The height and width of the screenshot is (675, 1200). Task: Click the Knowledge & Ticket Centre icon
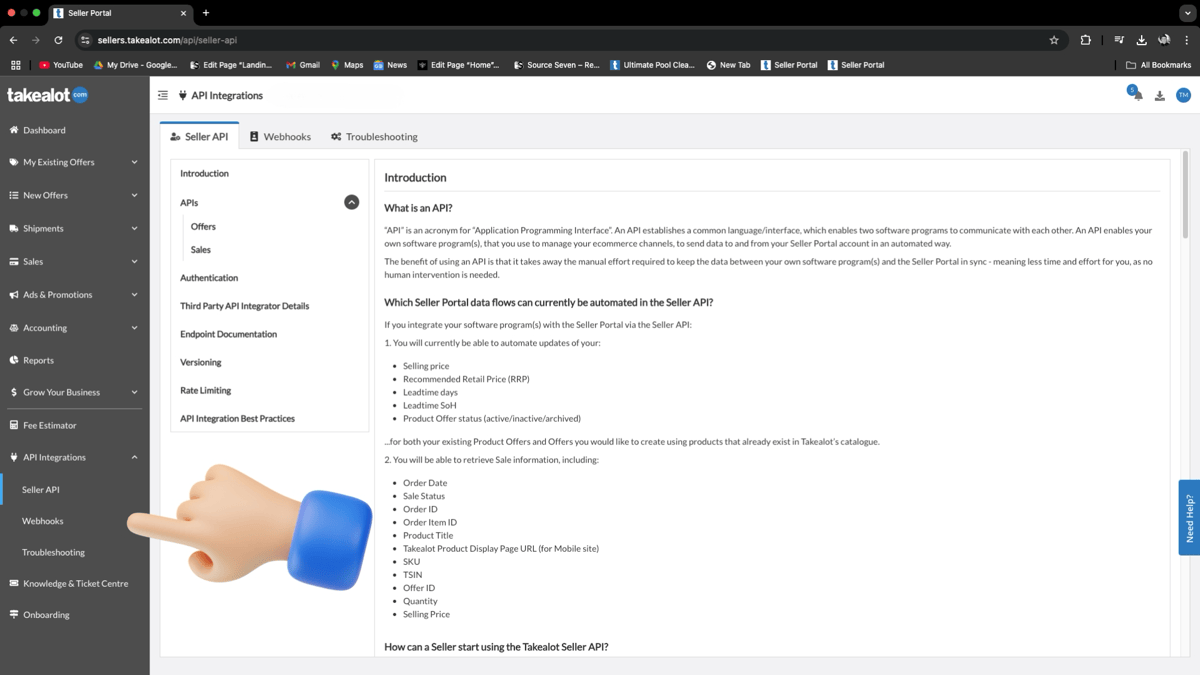[x=14, y=583]
